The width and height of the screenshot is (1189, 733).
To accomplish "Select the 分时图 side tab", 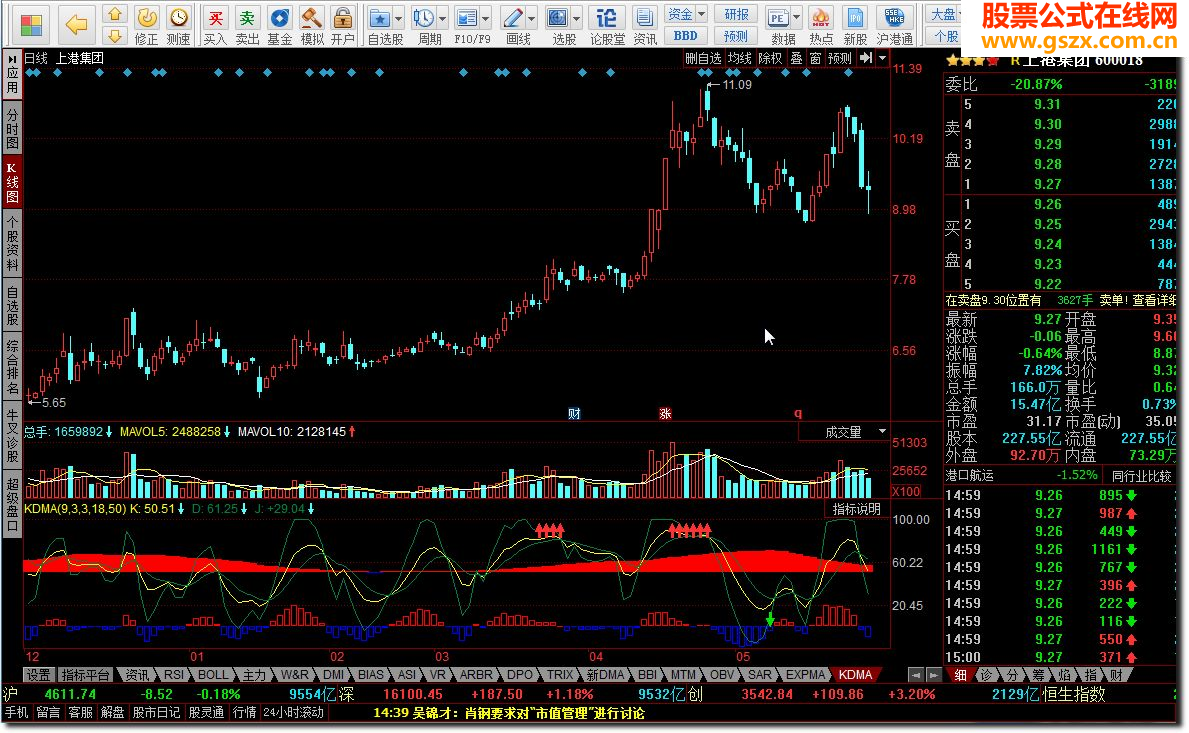I will [12, 129].
